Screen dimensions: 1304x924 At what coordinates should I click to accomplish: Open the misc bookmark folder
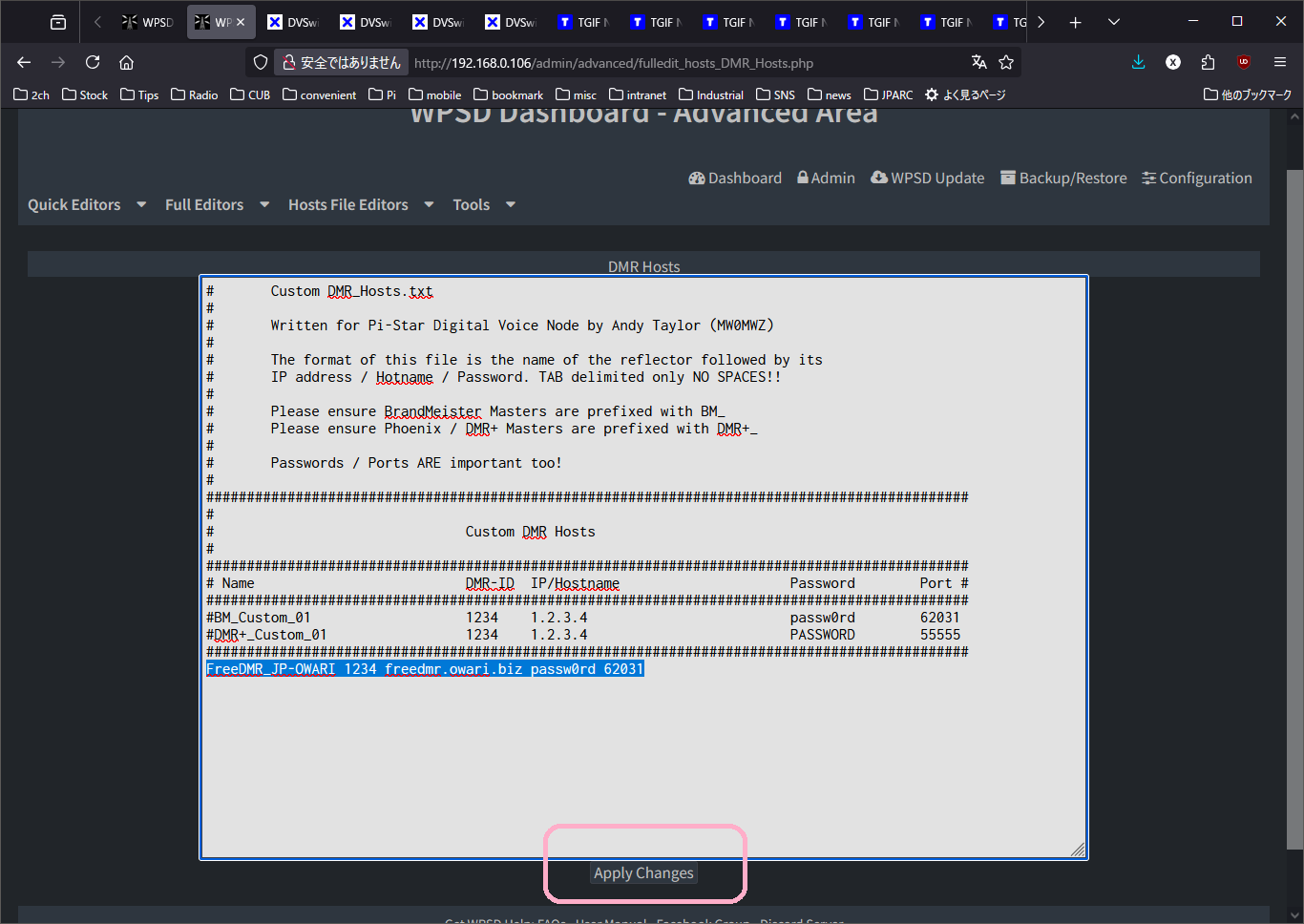[577, 94]
